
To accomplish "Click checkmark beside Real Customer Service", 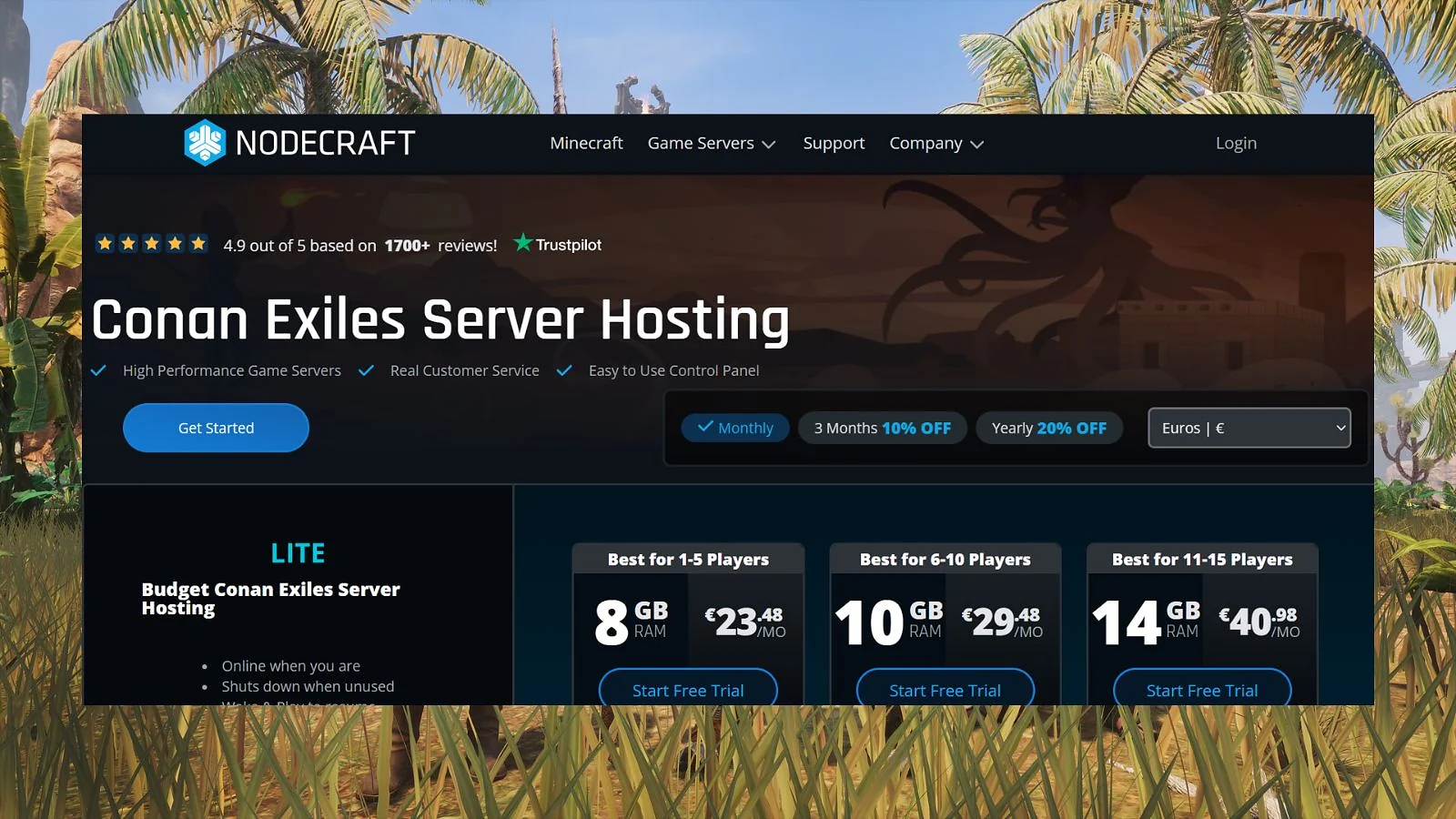I will [366, 370].
